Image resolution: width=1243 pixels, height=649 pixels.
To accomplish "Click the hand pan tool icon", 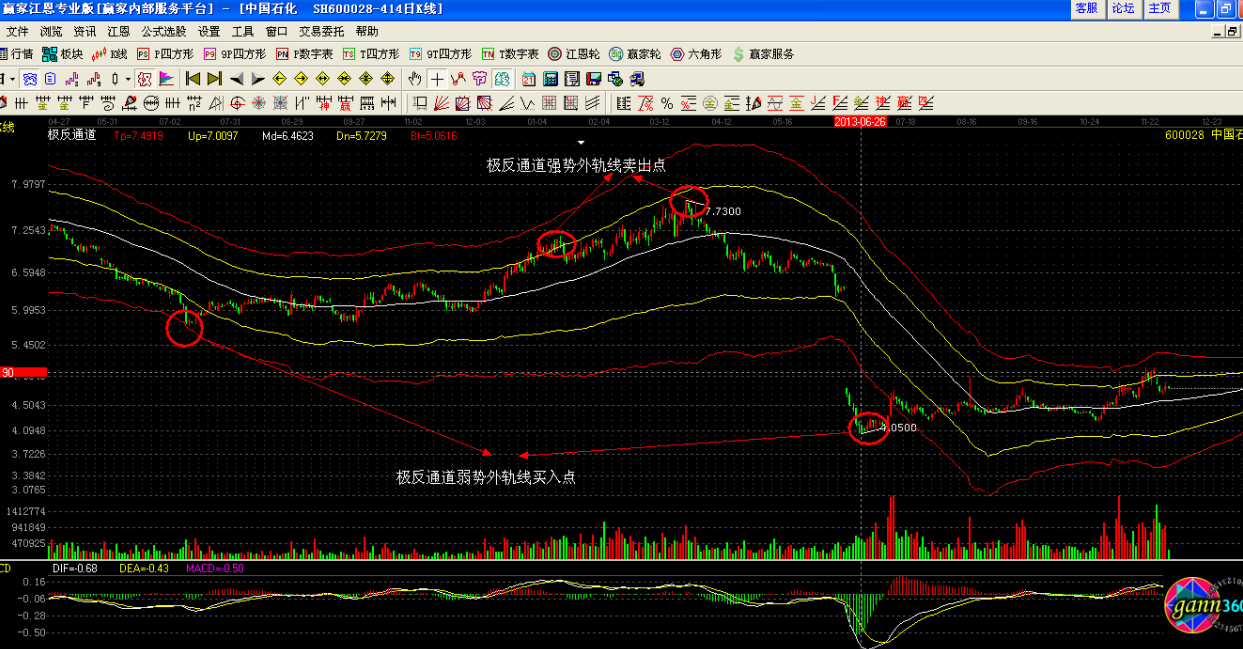I will coord(416,79).
